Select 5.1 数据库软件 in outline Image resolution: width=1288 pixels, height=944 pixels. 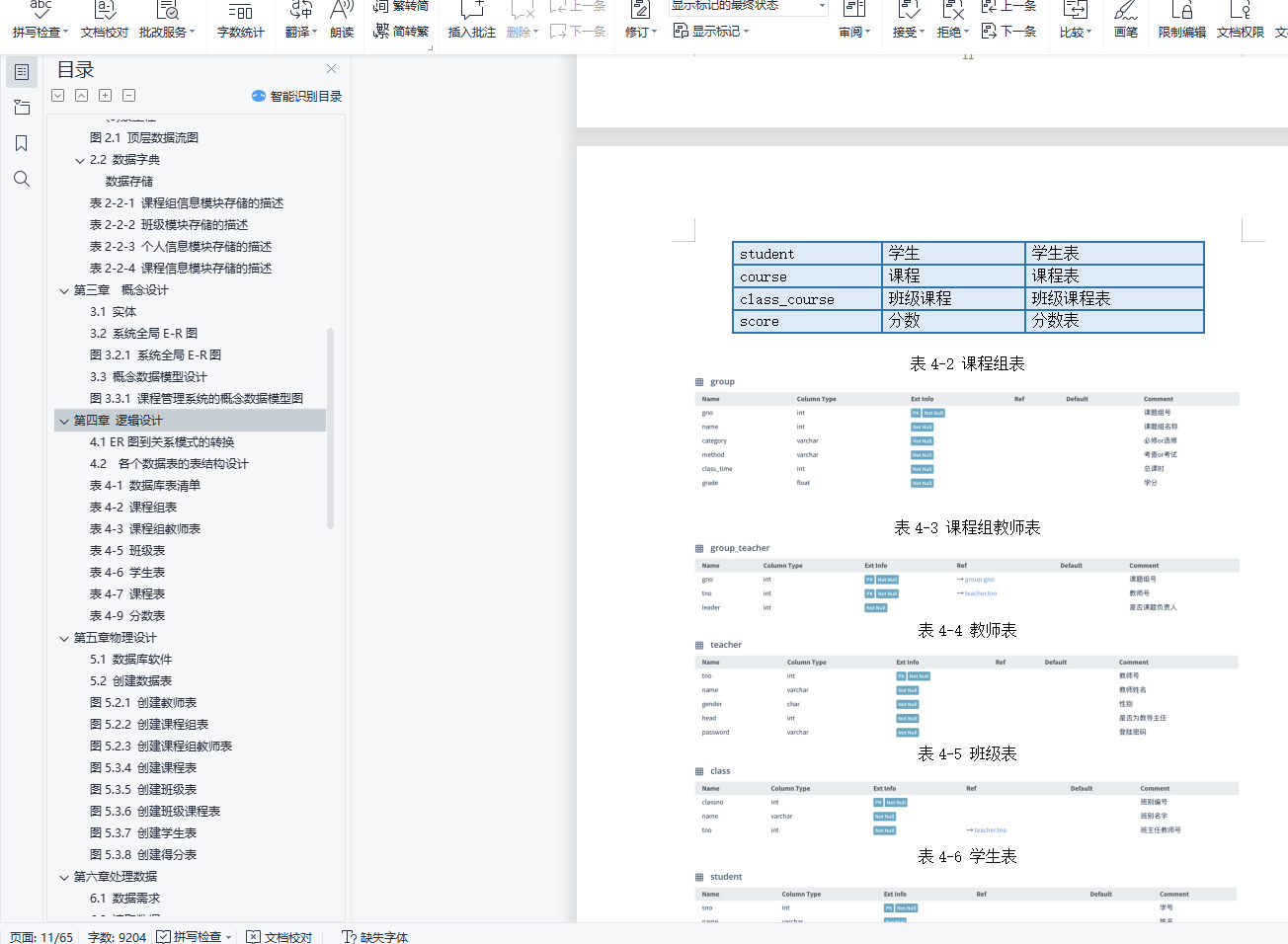coord(130,660)
